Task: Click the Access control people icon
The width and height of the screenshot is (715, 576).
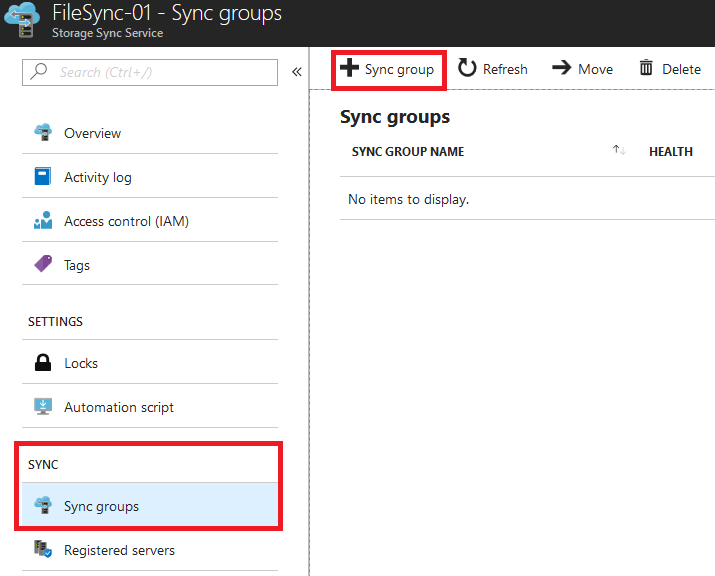Action: [43, 220]
